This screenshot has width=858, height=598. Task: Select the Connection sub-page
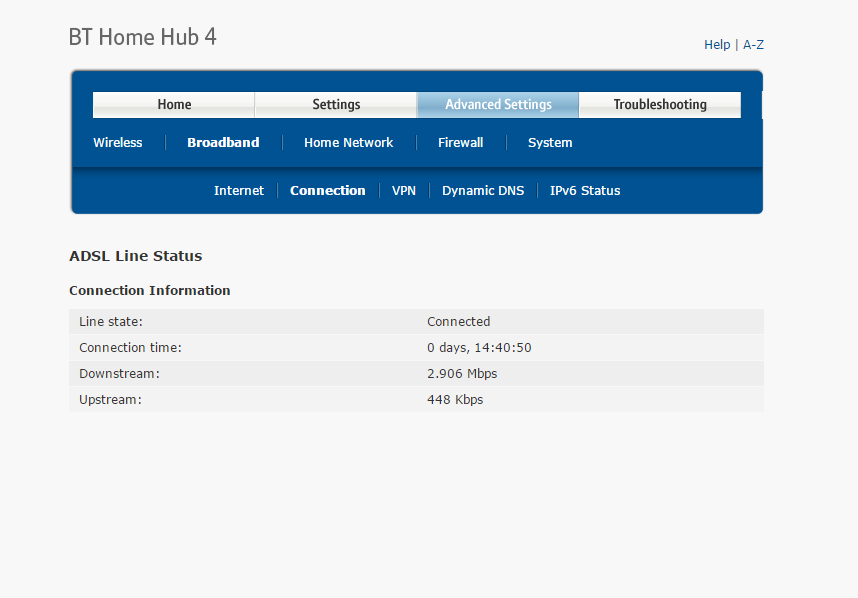point(328,191)
